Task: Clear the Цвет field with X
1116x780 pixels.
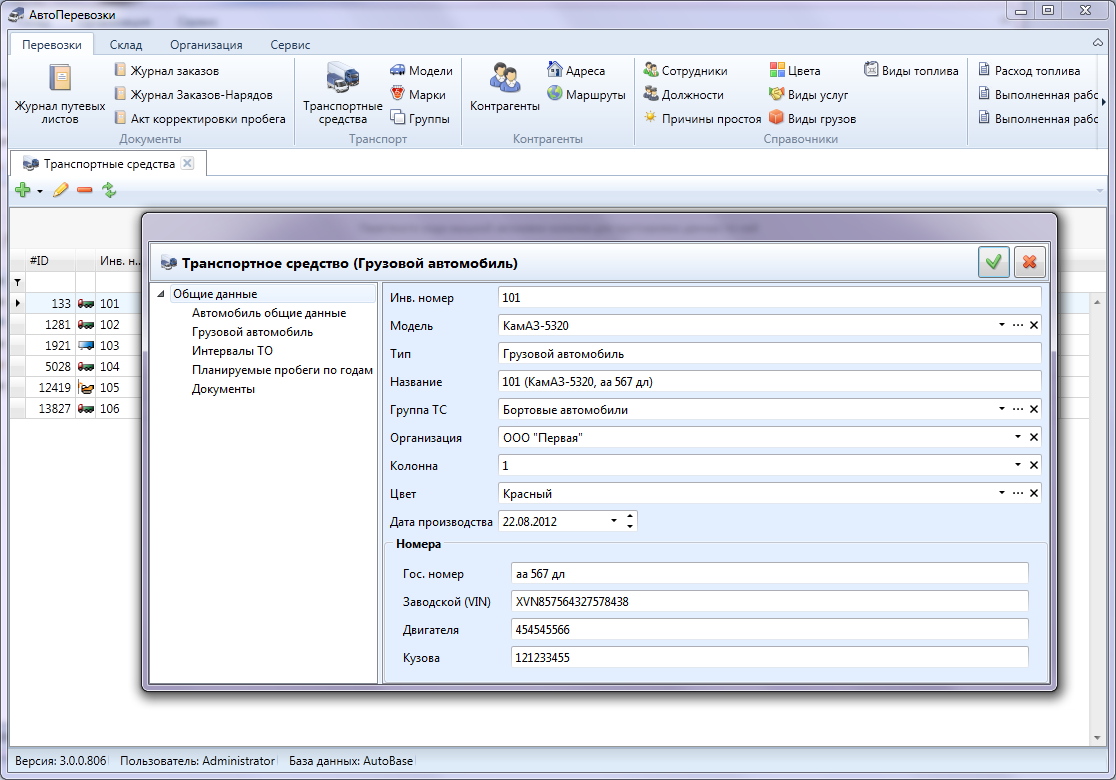Action: pyautogui.click(x=1034, y=493)
